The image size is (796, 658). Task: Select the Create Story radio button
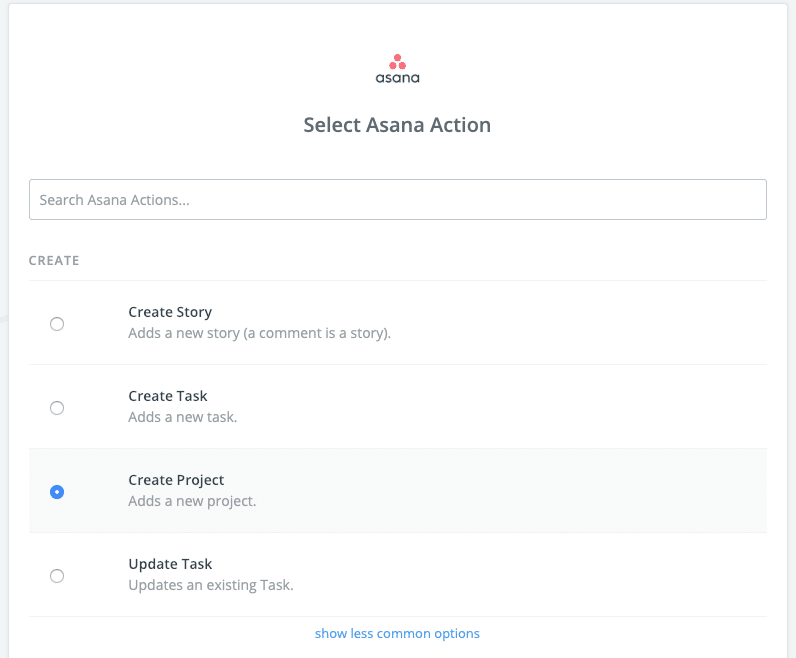pos(57,324)
